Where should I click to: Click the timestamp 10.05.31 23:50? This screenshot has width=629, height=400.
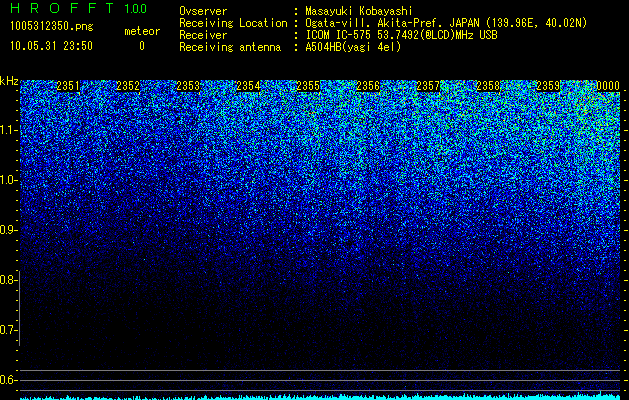coord(51,46)
